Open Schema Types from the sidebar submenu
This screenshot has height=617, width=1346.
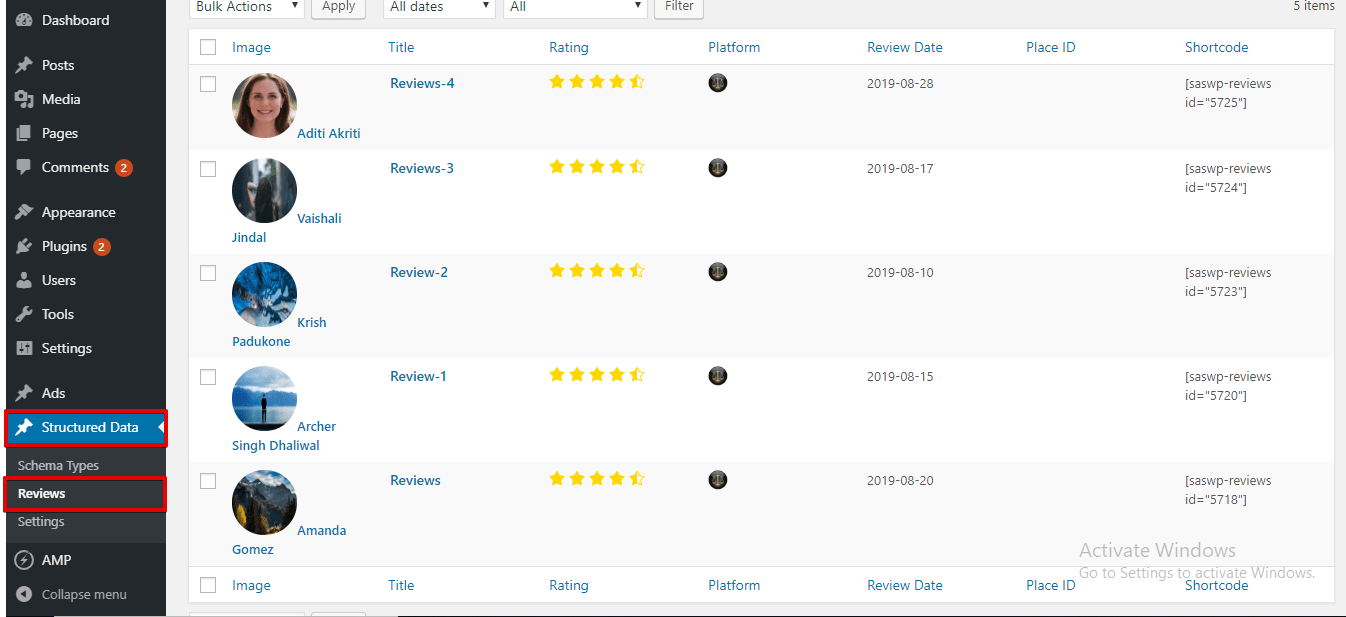click(x=58, y=464)
